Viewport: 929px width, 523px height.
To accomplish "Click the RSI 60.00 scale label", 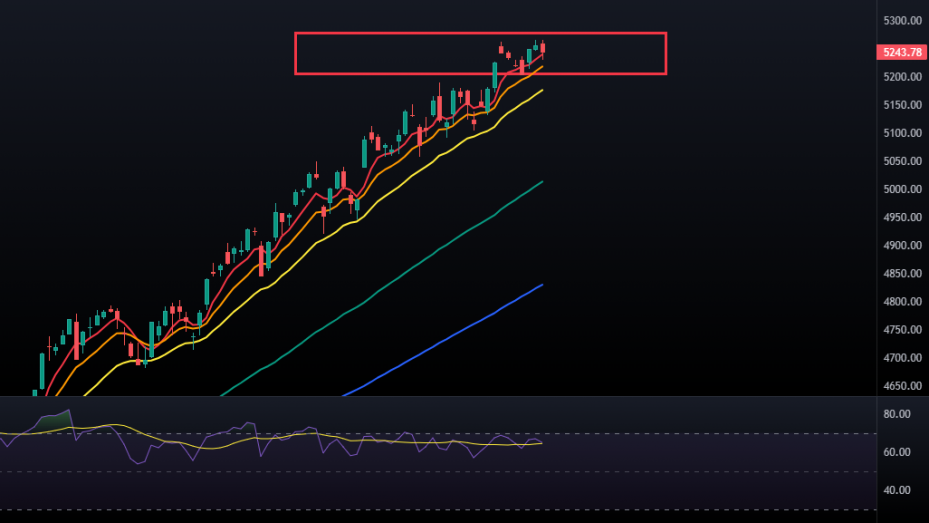I will tap(896, 452).
